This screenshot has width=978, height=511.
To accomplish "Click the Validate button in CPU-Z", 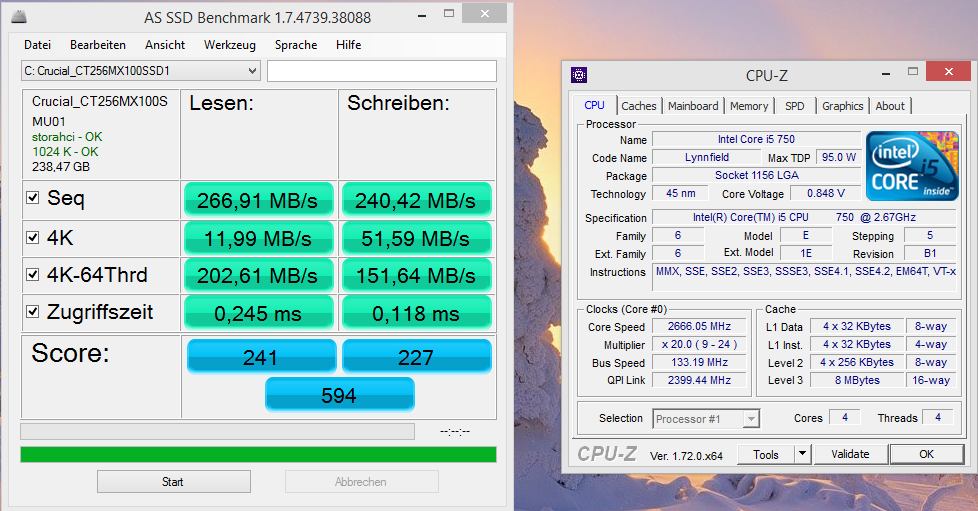I will pos(850,454).
